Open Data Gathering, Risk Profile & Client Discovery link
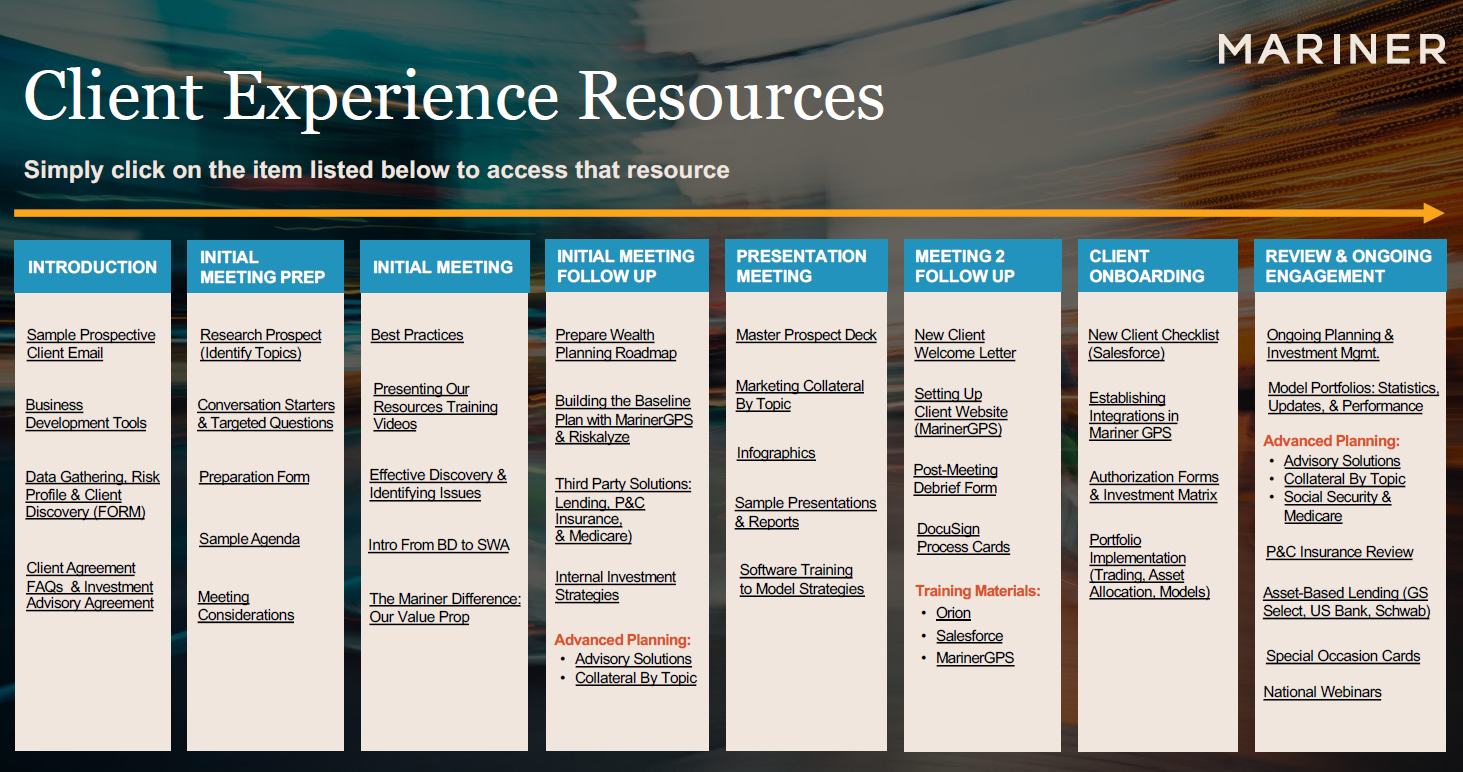This screenshot has height=772, width=1463. (x=93, y=494)
